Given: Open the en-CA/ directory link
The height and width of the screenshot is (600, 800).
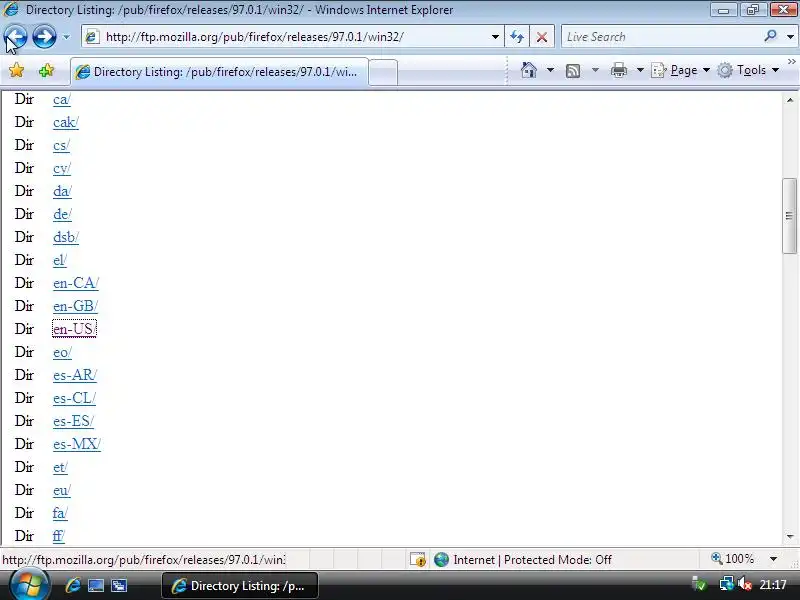Looking at the screenshot, I should (76, 283).
